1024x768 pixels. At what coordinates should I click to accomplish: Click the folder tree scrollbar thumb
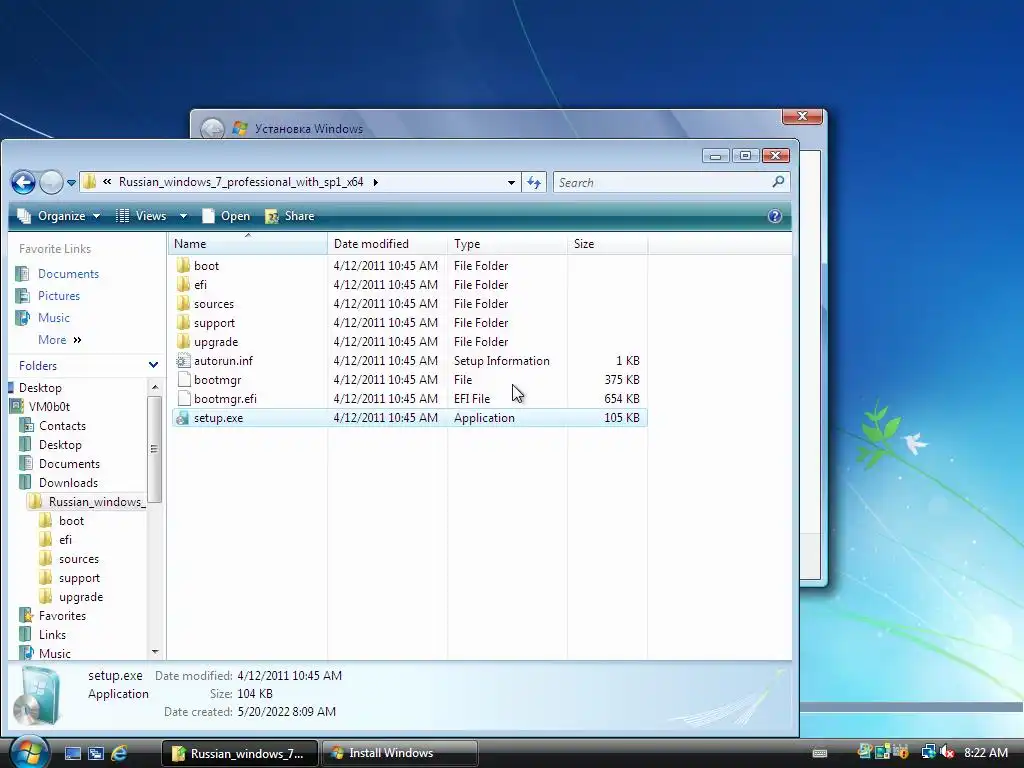point(155,449)
